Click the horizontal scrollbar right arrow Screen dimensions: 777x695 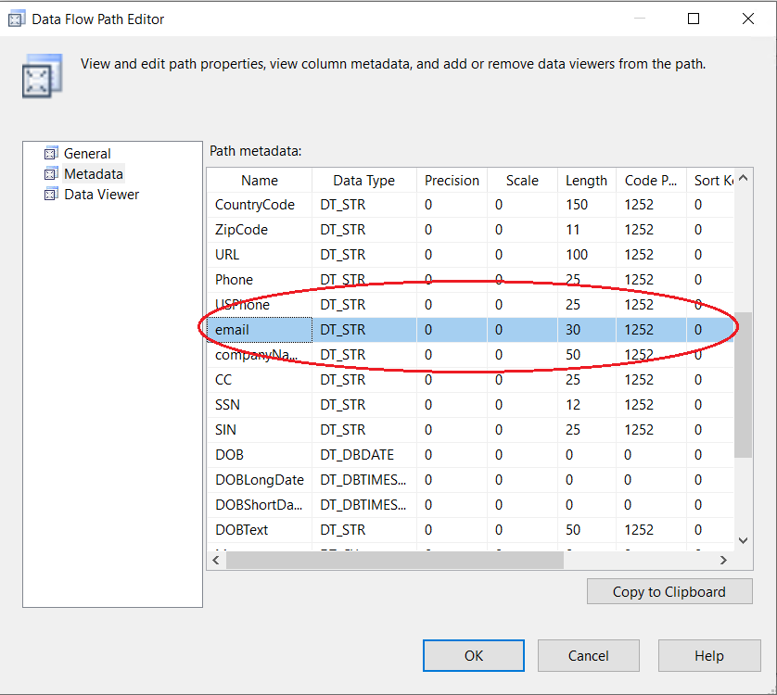(x=724, y=560)
